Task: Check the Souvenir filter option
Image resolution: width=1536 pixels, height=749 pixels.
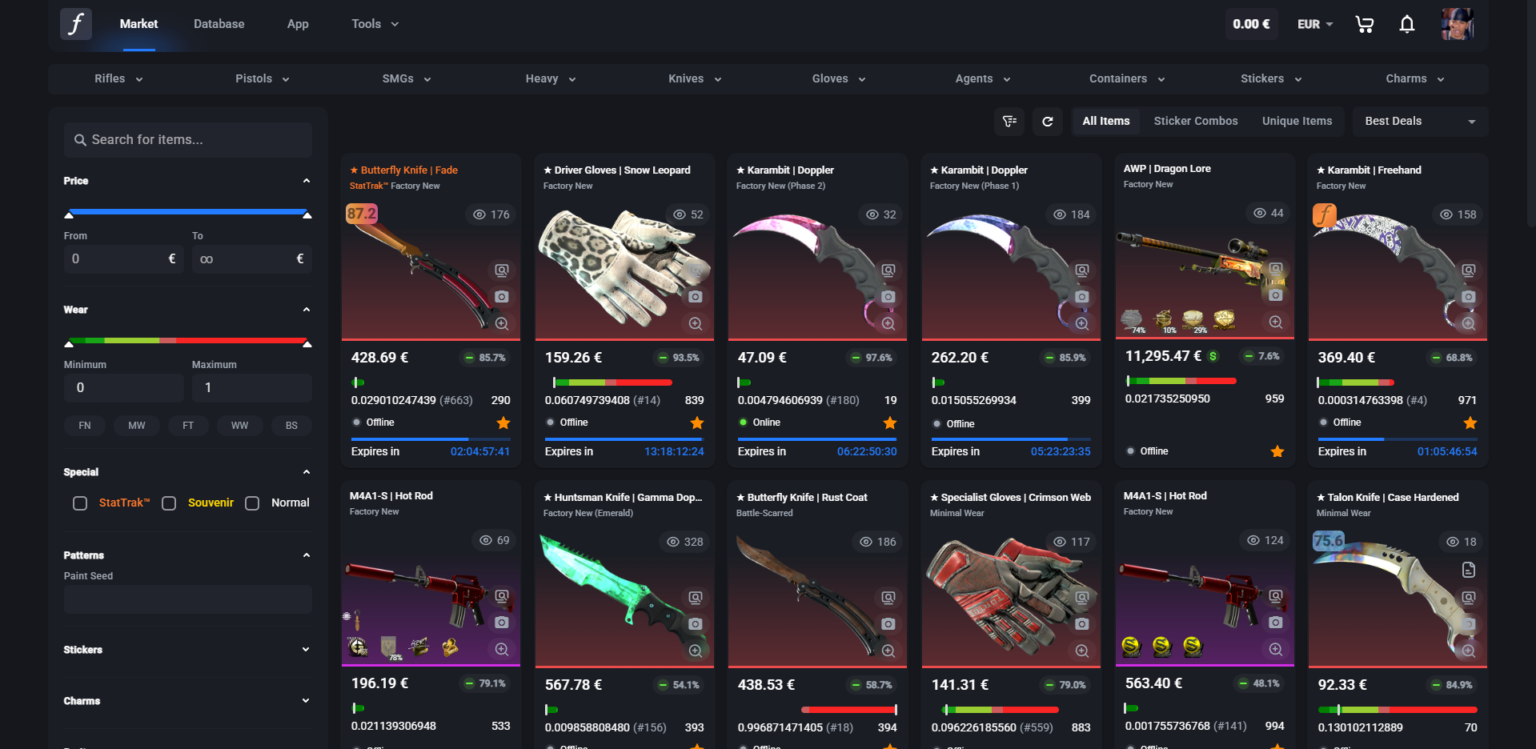Action: tap(169, 503)
